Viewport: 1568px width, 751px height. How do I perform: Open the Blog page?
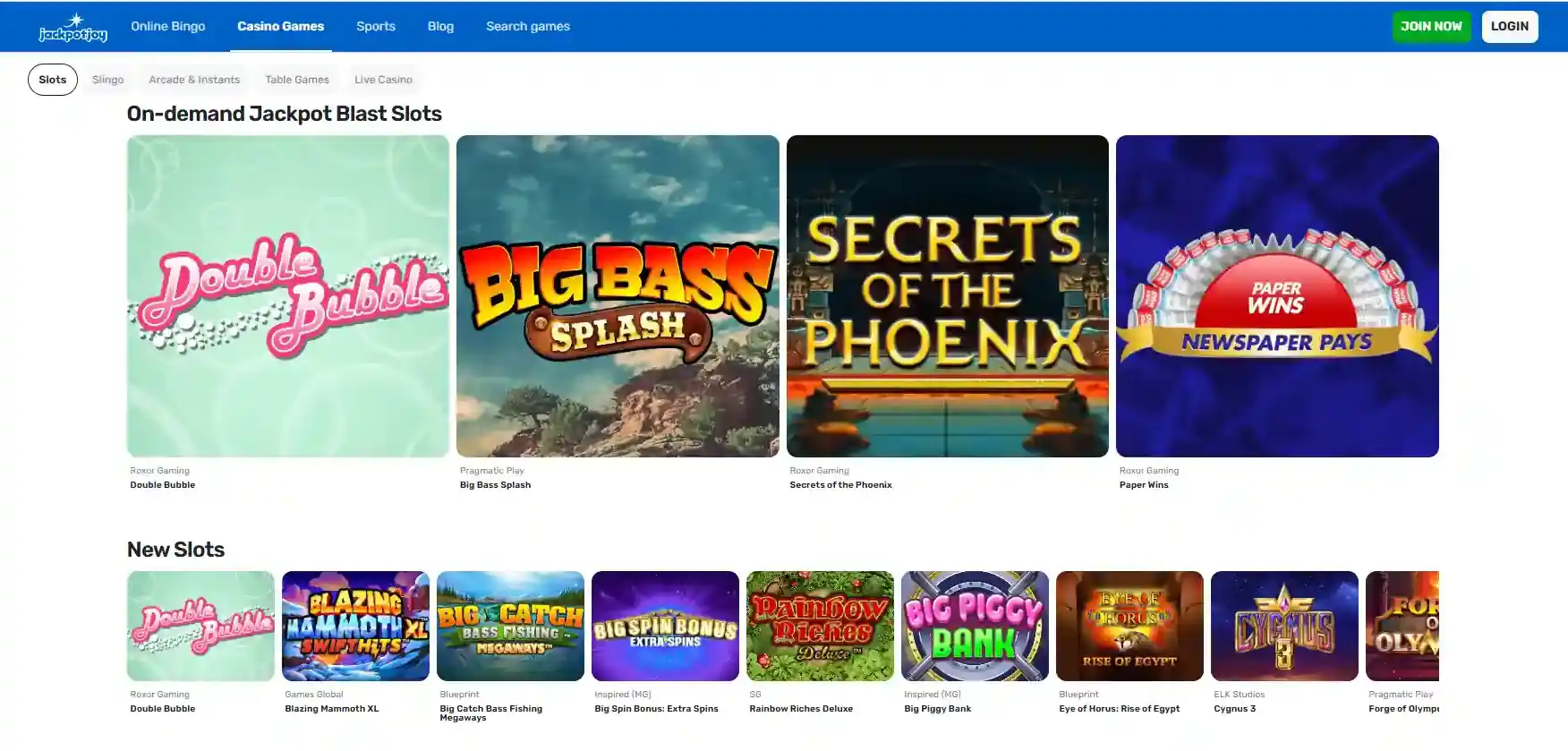[x=440, y=26]
